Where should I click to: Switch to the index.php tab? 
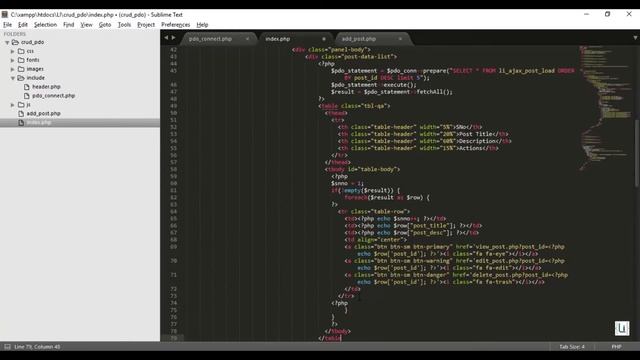[x=278, y=39]
